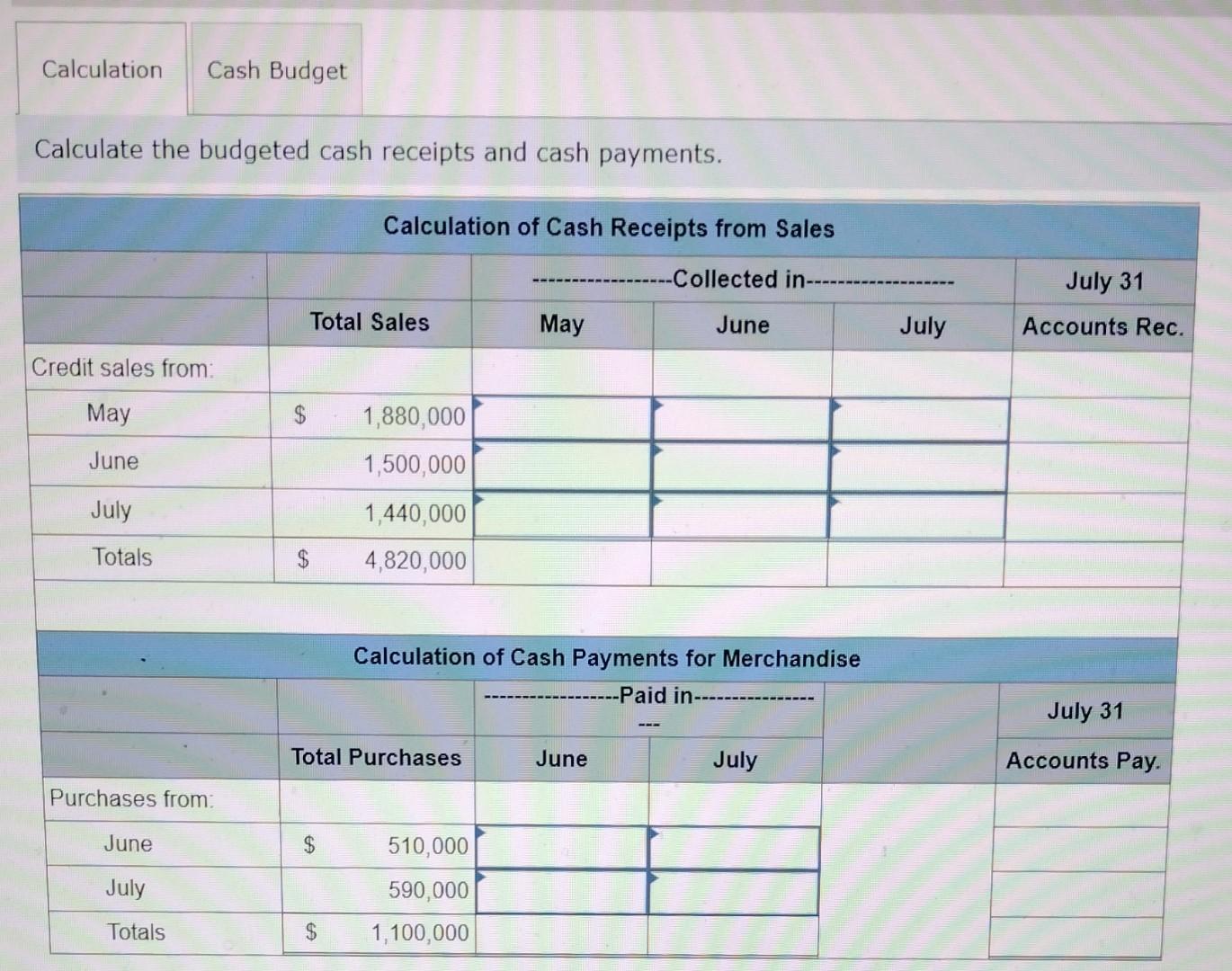
Task: Click the 1,100,000 purchases total value
Action: coord(421,932)
